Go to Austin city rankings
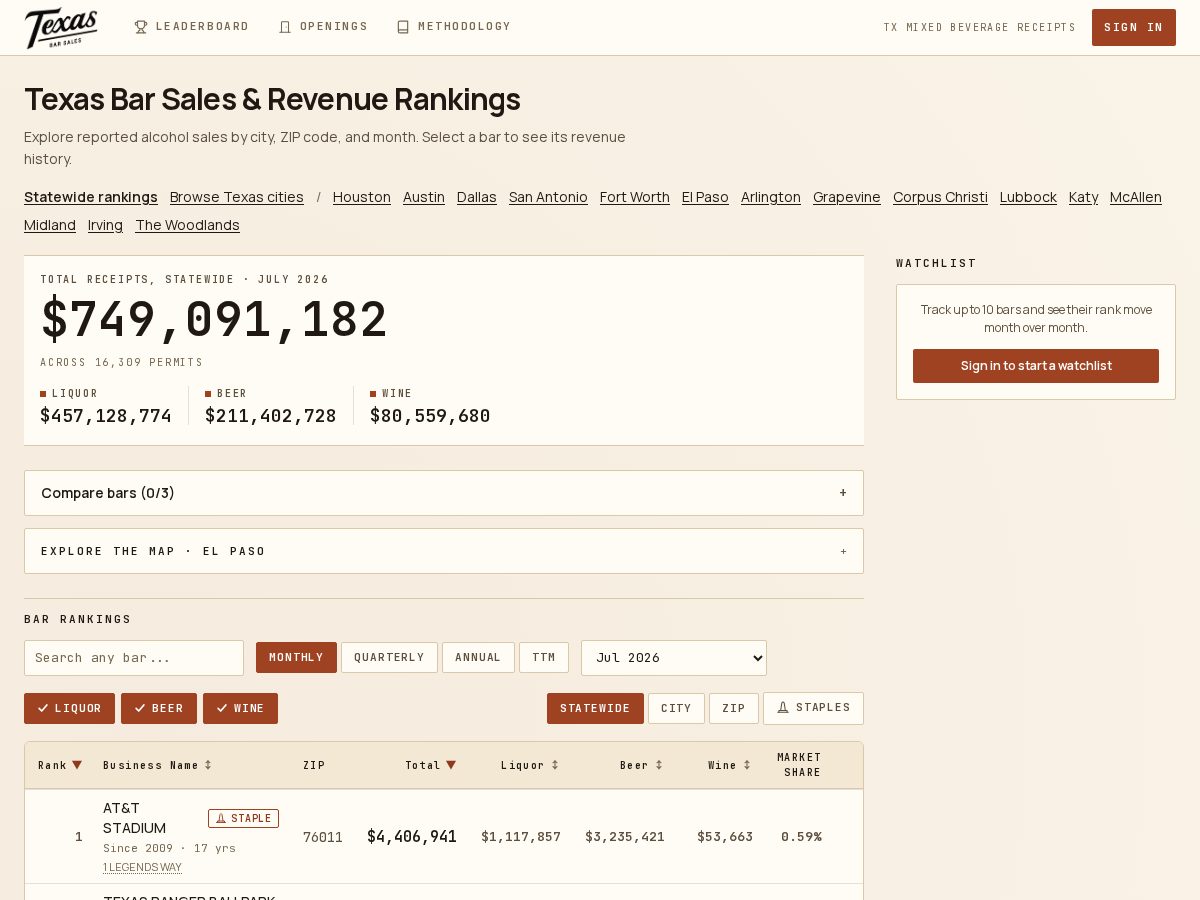 coord(424,197)
